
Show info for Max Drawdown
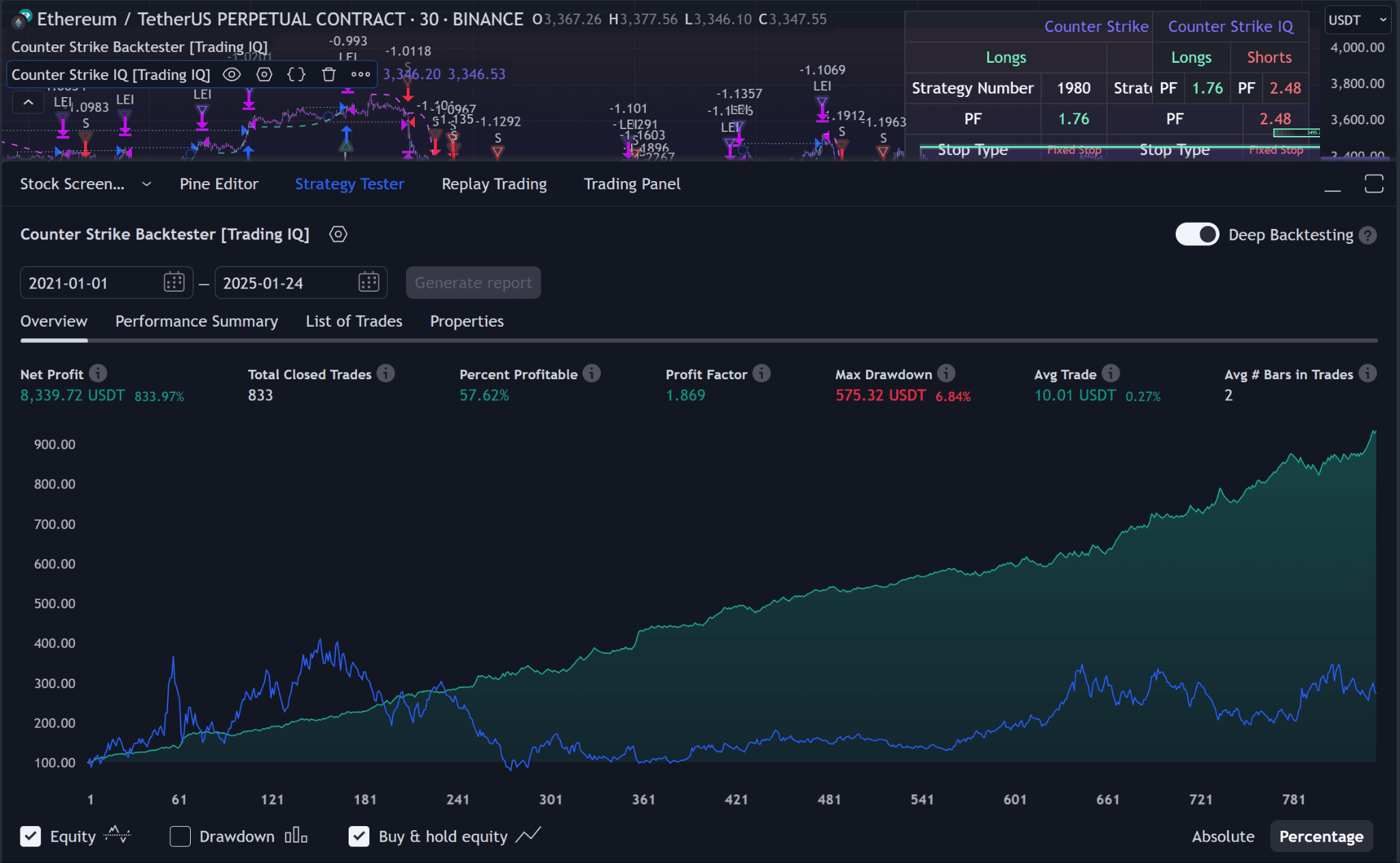(x=946, y=373)
